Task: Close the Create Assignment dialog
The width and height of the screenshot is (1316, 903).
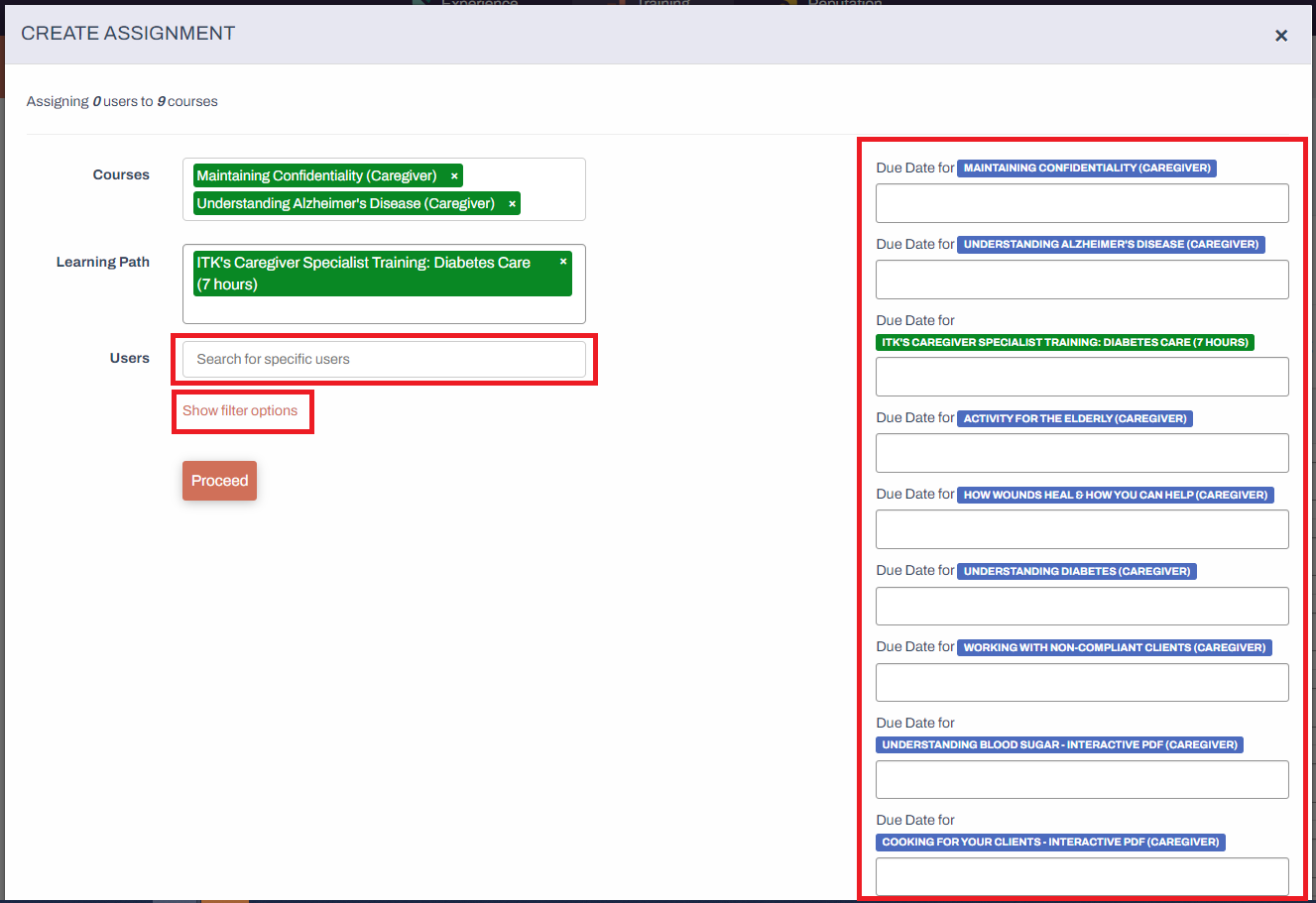Action: 1280,36
